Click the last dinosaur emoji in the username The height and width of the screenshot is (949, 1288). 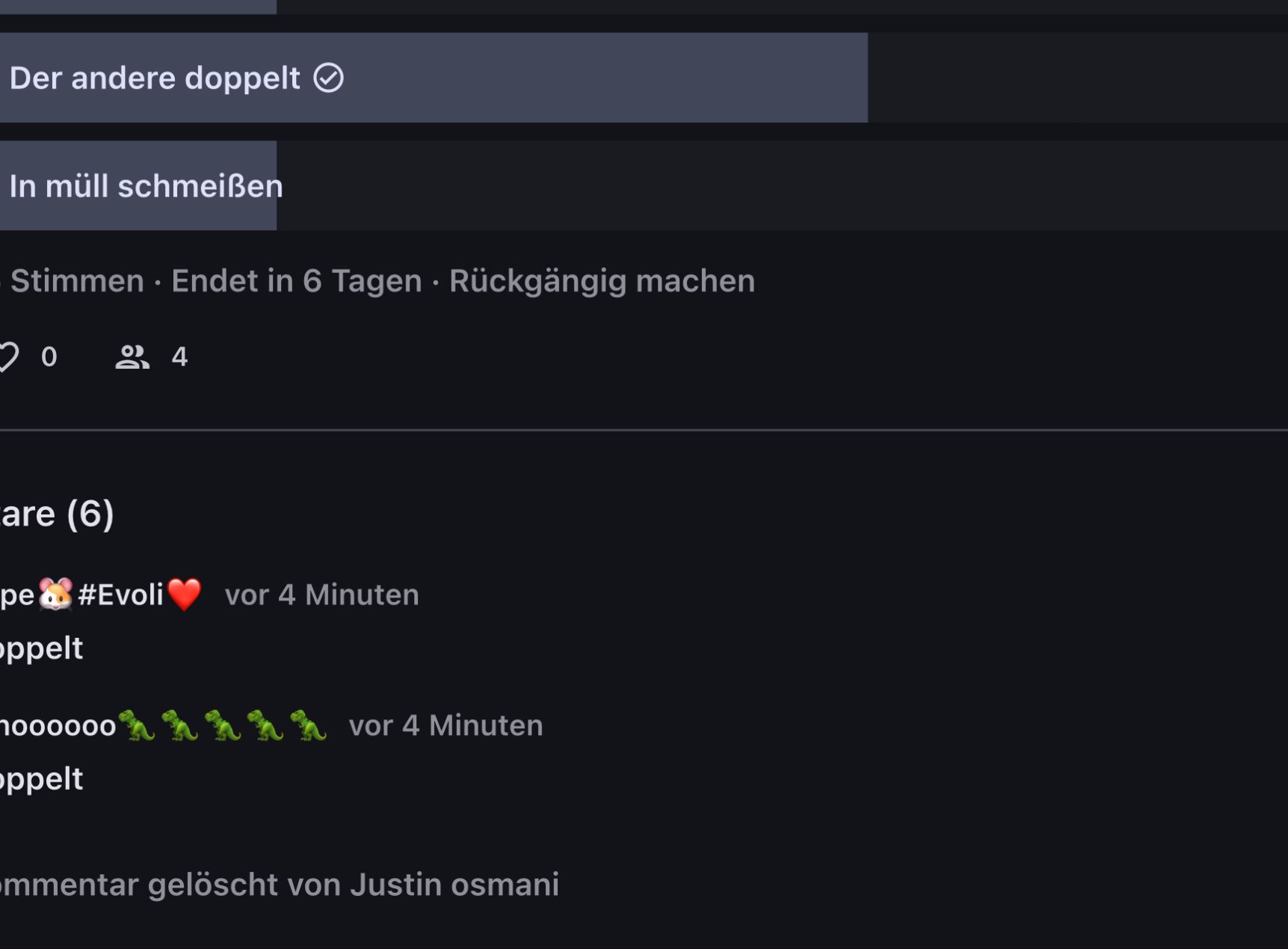309,725
